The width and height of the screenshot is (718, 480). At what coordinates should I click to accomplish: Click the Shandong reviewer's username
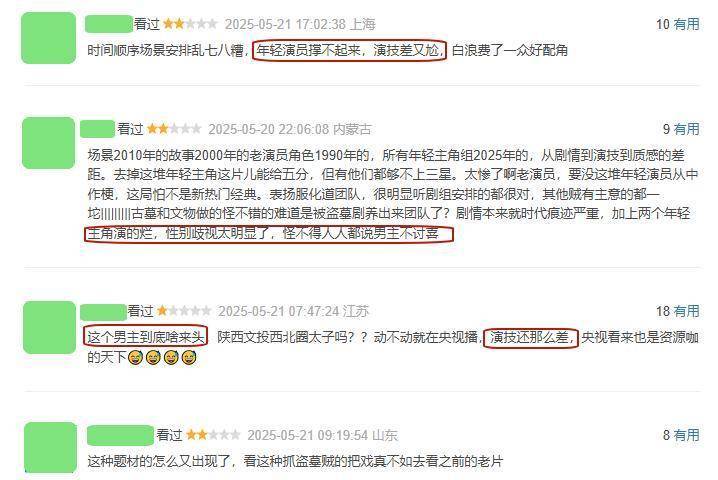pyautogui.click(x=120, y=436)
